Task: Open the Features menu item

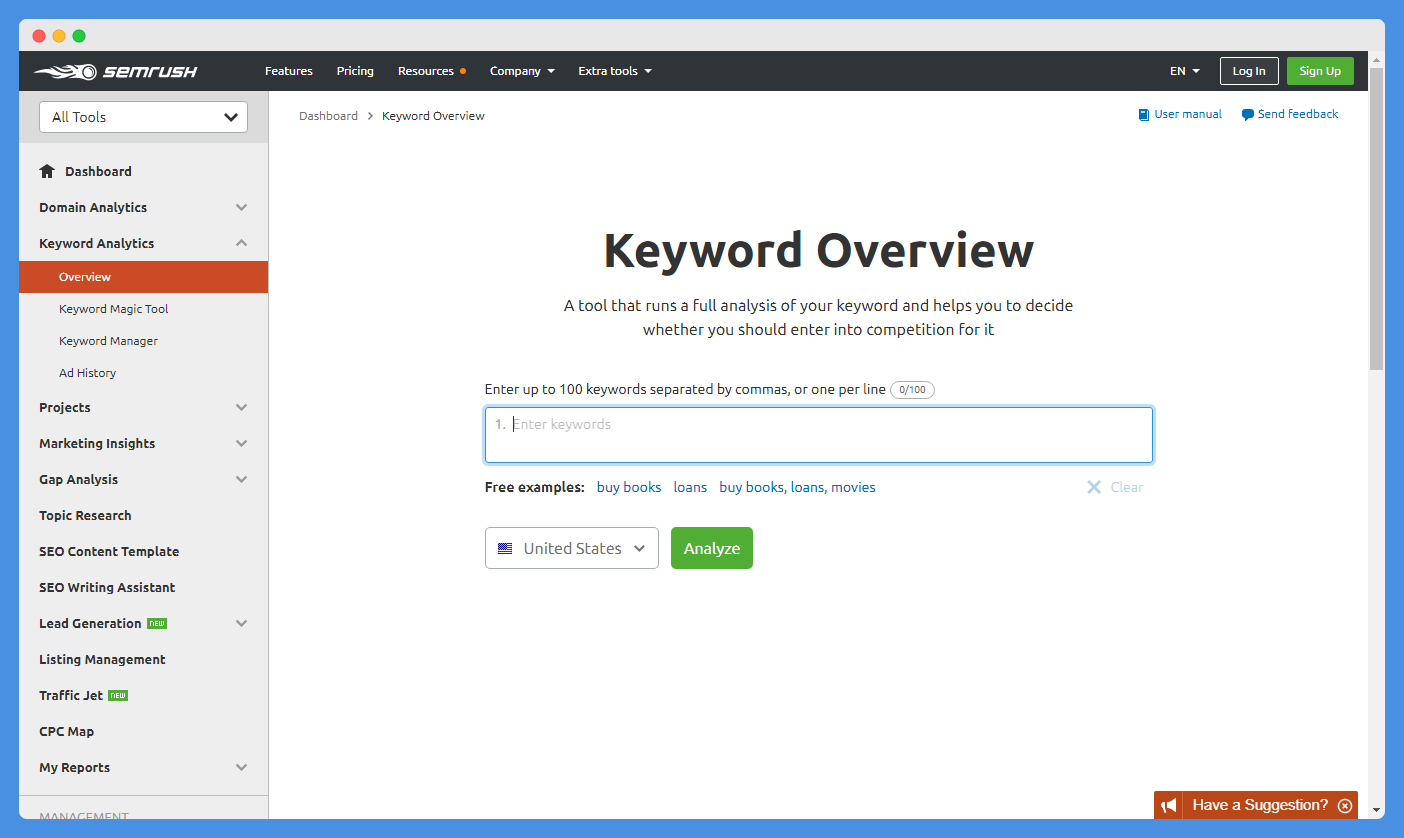Action: pyautogui.click(x=289, y=71)
